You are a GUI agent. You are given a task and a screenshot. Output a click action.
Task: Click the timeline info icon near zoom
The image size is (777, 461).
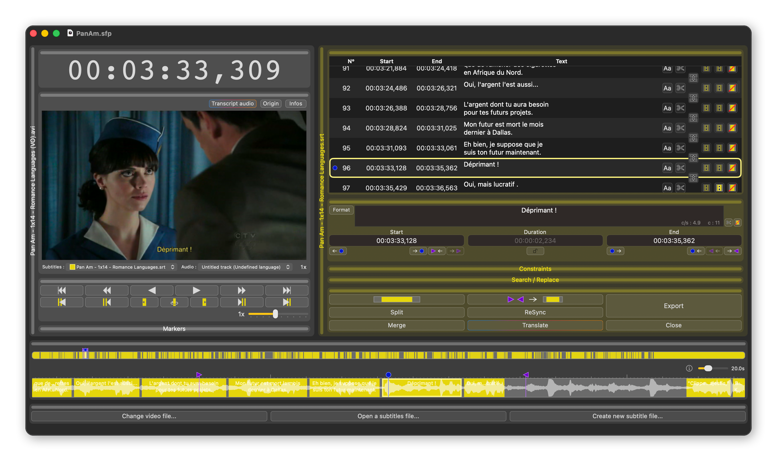pos(689,368)
